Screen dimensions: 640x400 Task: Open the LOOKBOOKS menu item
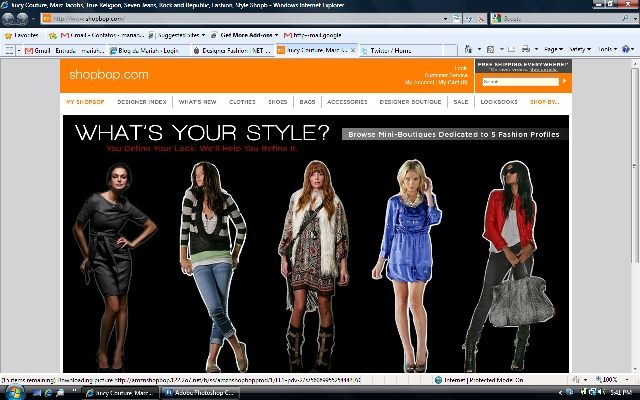[x=499, y=102]
